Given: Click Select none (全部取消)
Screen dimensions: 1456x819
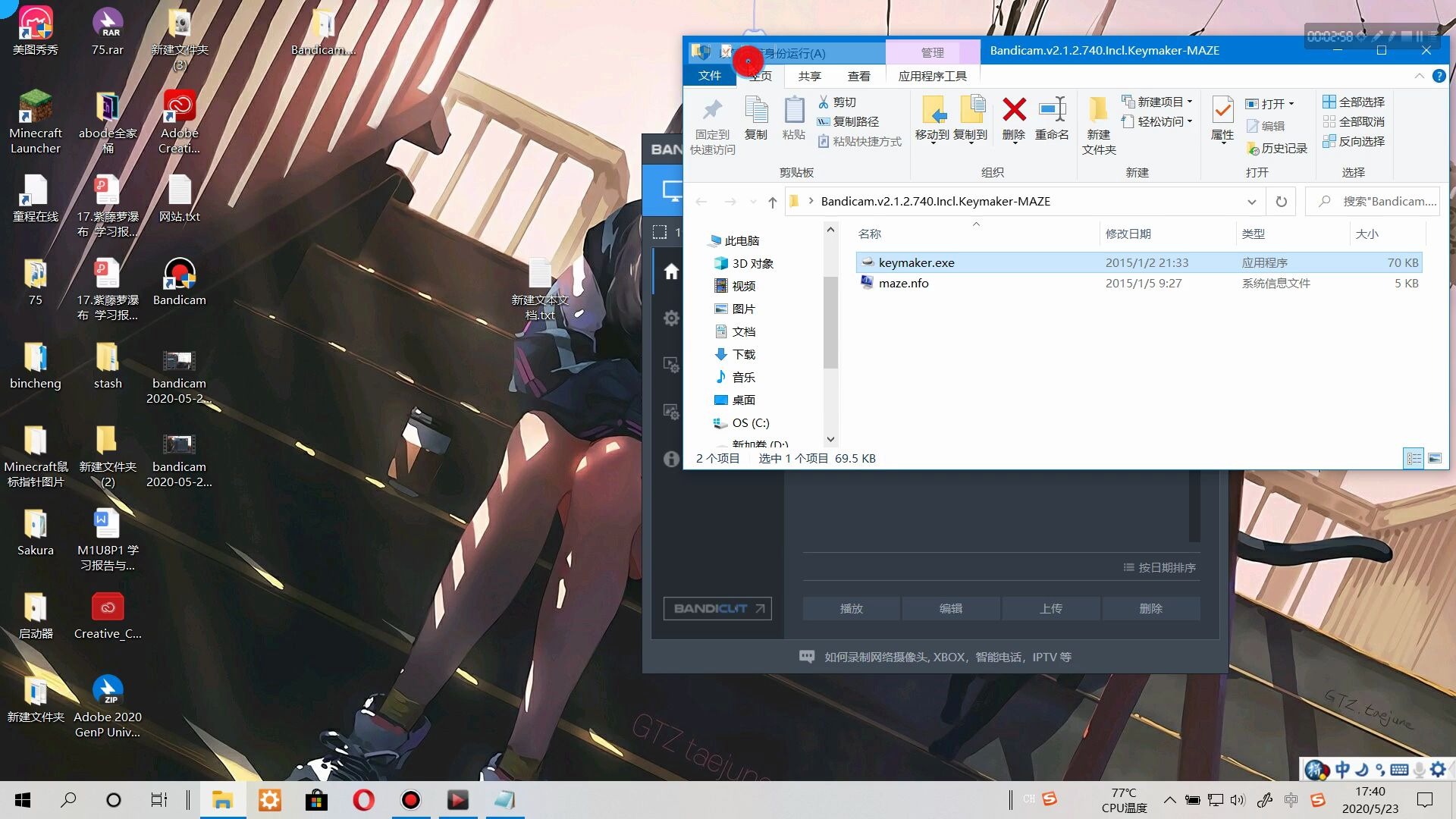Looking at the screenshot, I should pos(1354,121).
